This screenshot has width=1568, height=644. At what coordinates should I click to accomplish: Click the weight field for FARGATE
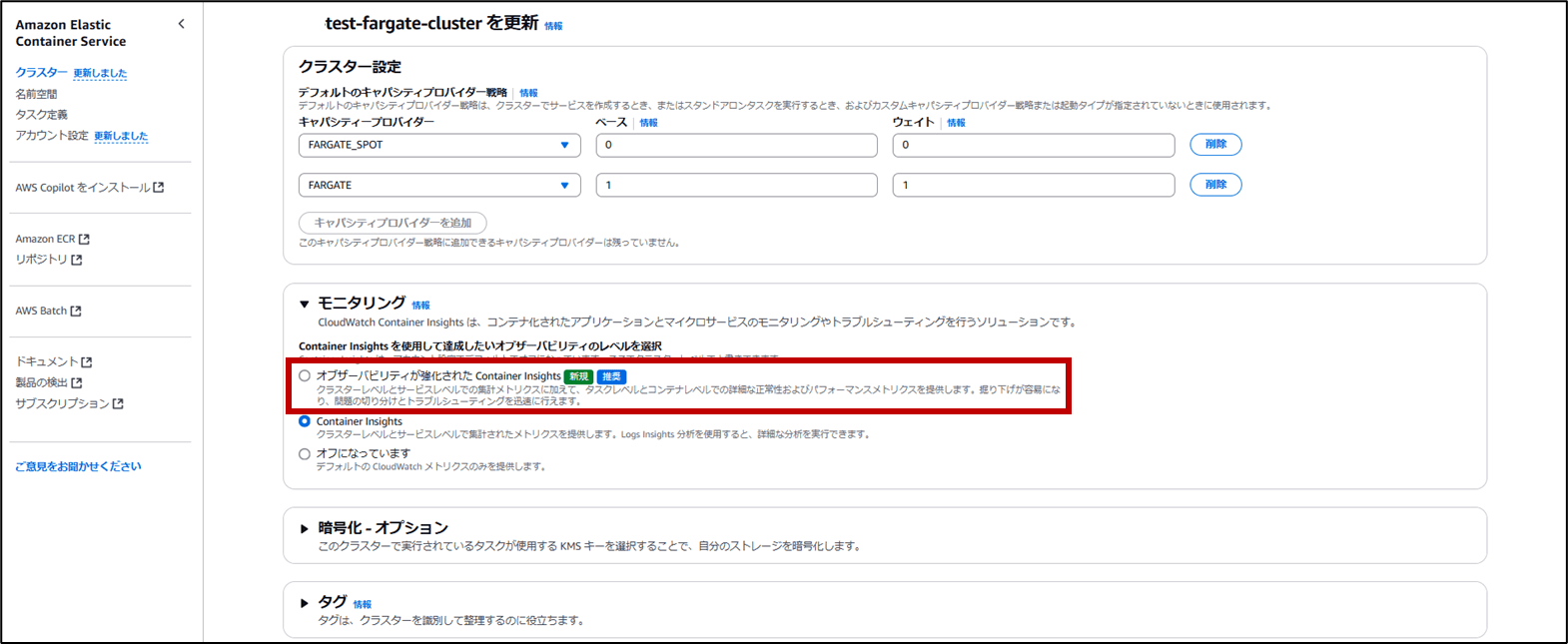pos(1034,185)
